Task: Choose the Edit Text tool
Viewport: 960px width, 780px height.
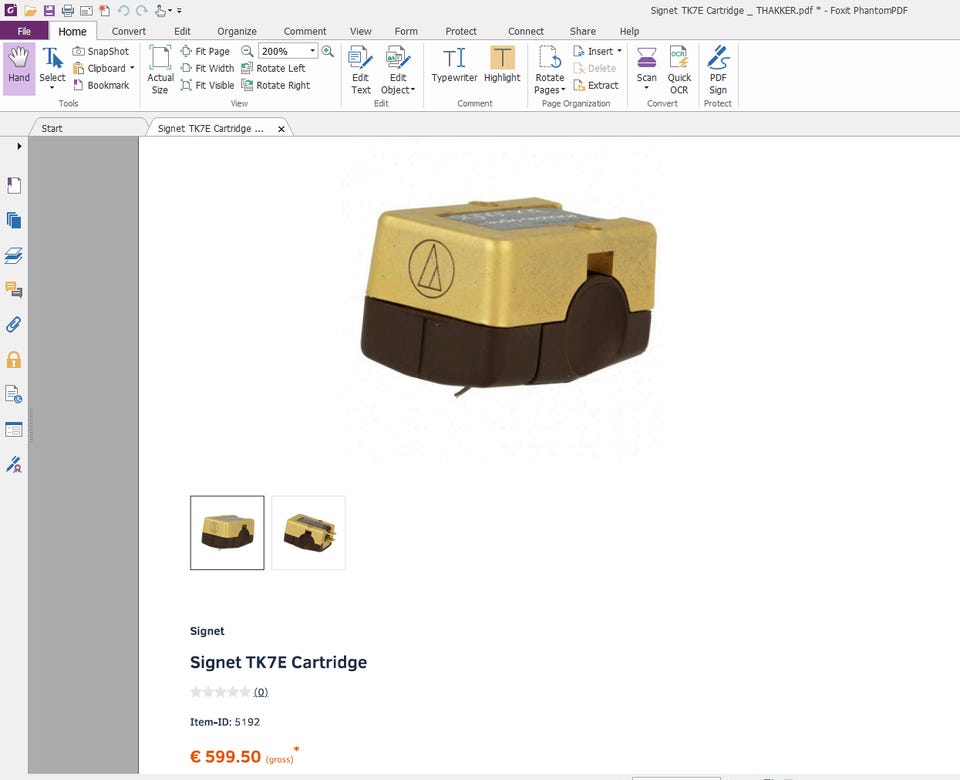Action: coord(361,67)
